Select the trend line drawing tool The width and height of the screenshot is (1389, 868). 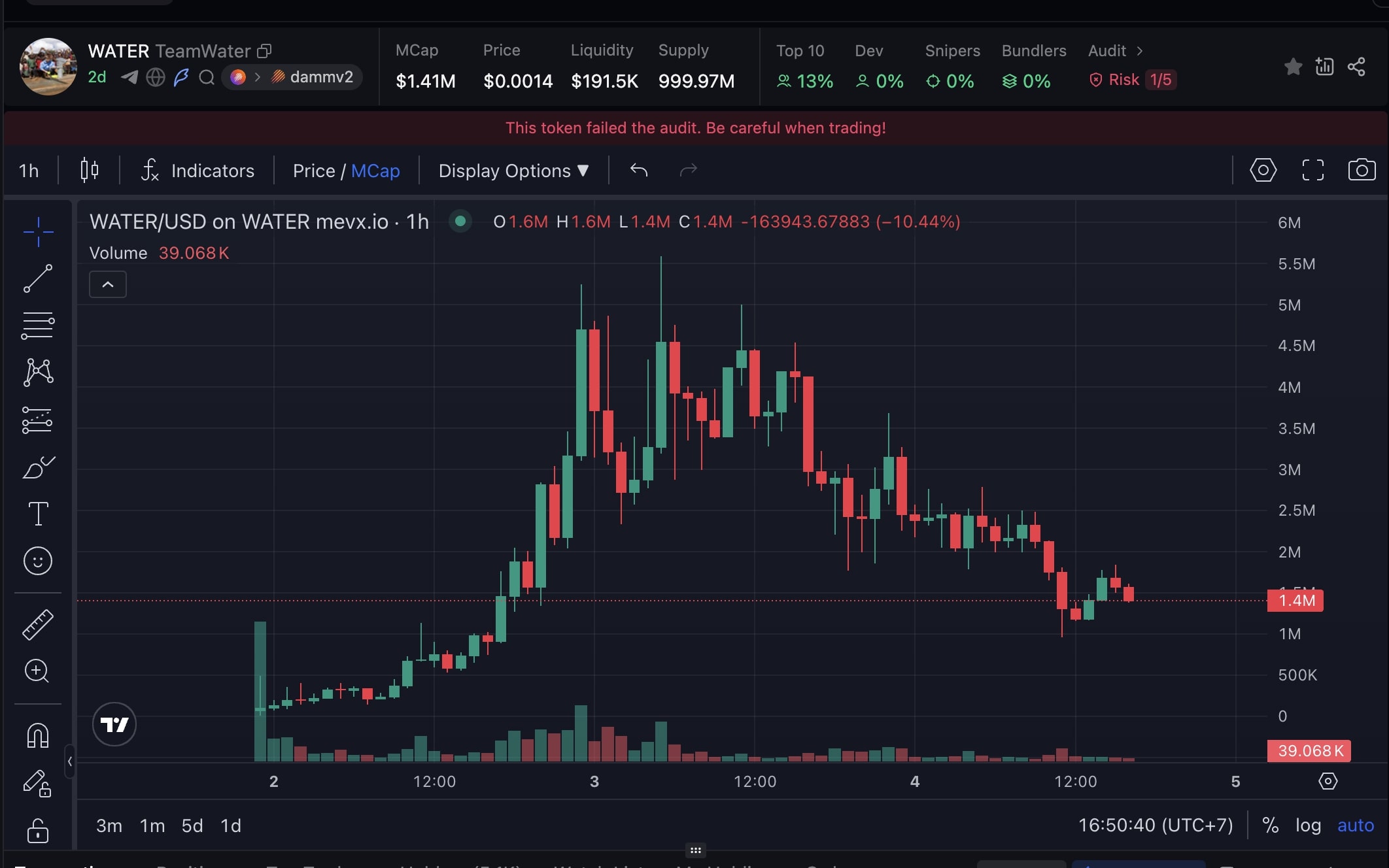(38, 279)
